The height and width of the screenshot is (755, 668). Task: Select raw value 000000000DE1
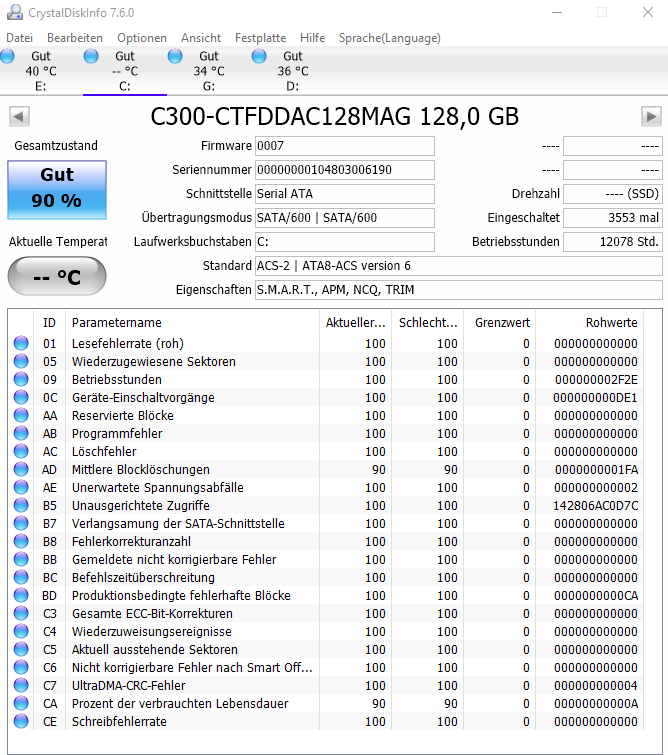coord(595,398)
